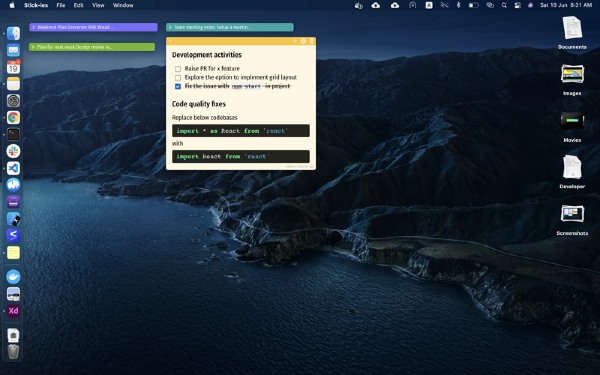The height and width of the screenshot is (375, 600).
Task: Click the add new note plus icon
Action: coord(295,41)
